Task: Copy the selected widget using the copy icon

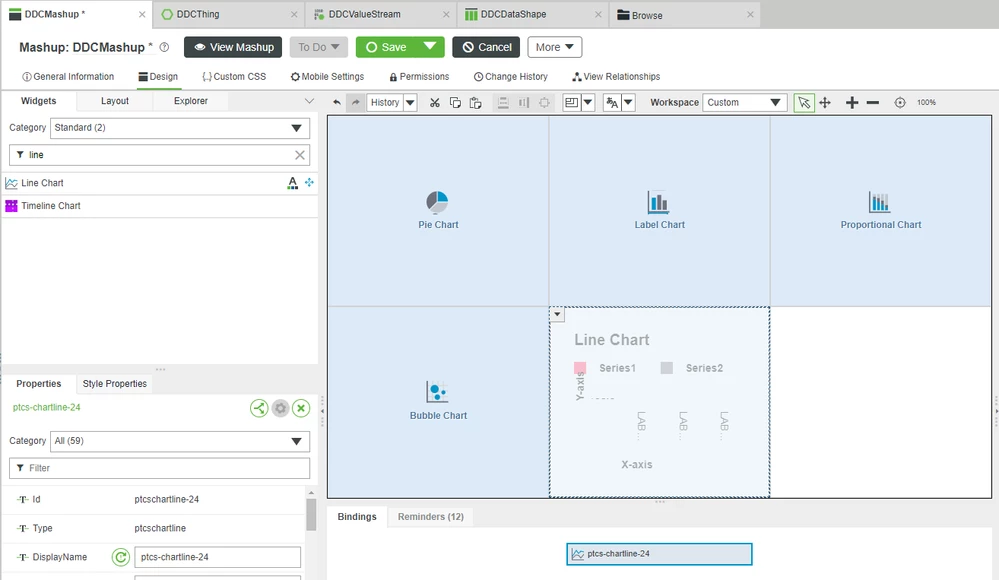Action: coord(455,102)
